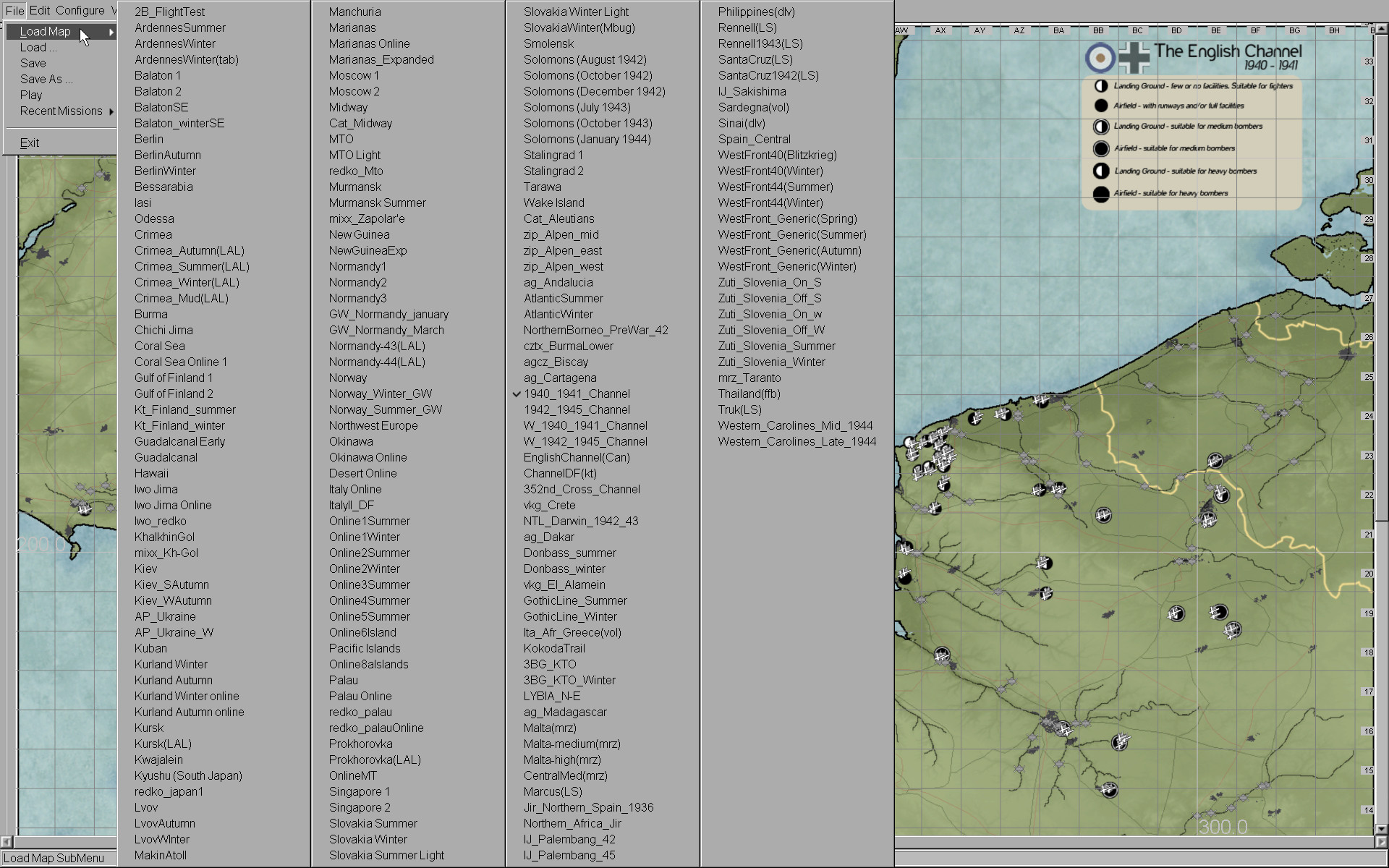Image resolution: width=1389 pixels, height=868 pixels.
Task: Expand the Load Map submenu arrow
Action: tap(111, 32)
